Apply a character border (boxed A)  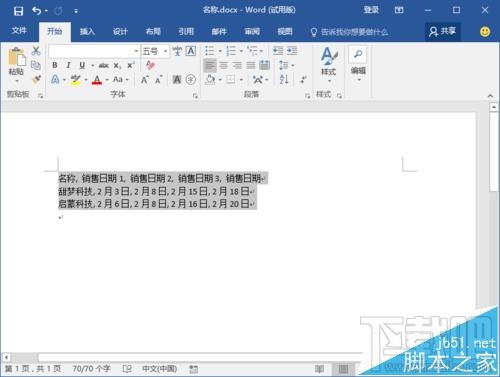191,51
